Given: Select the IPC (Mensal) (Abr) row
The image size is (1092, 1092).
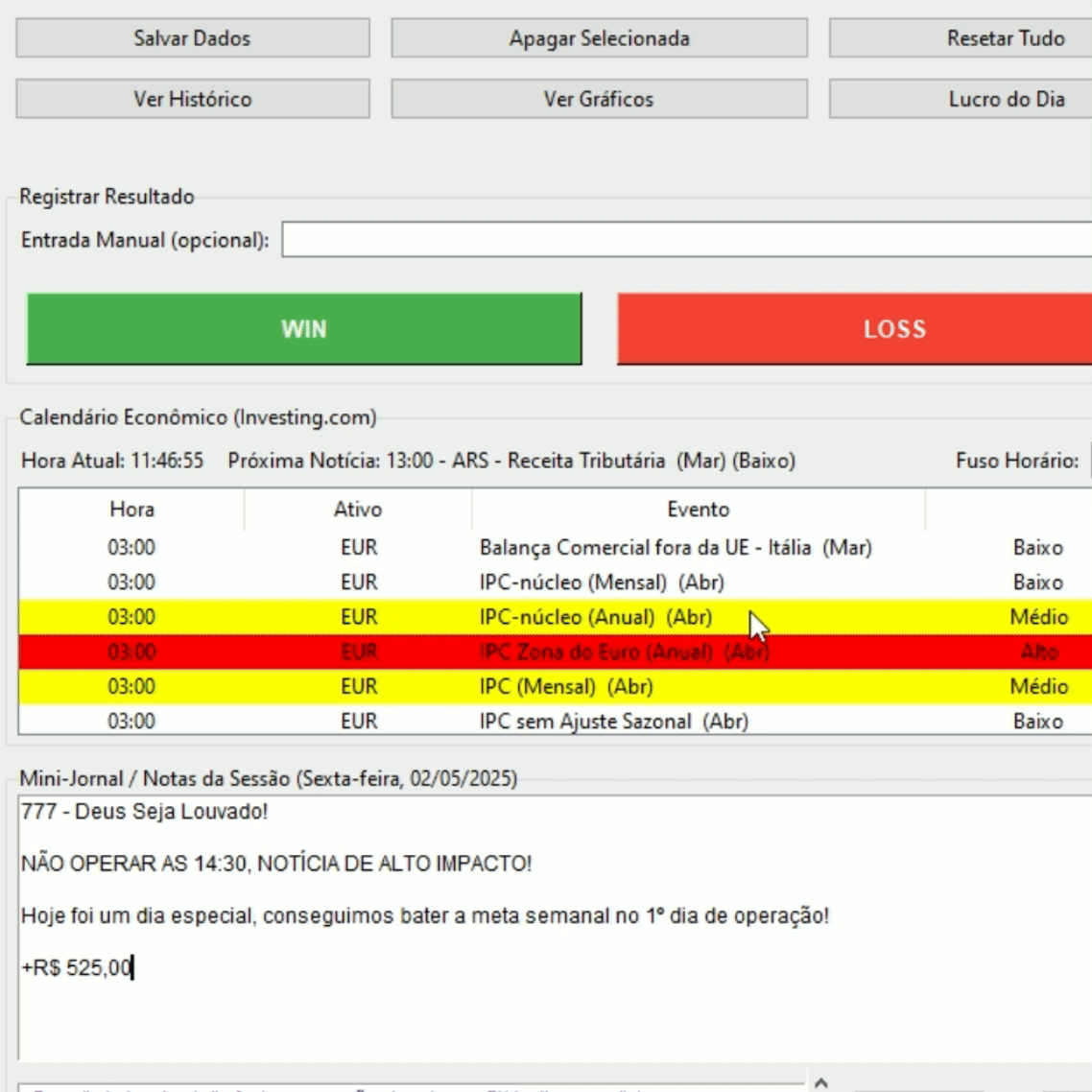Looking at the screenshot, I should (x=555, y=687).
